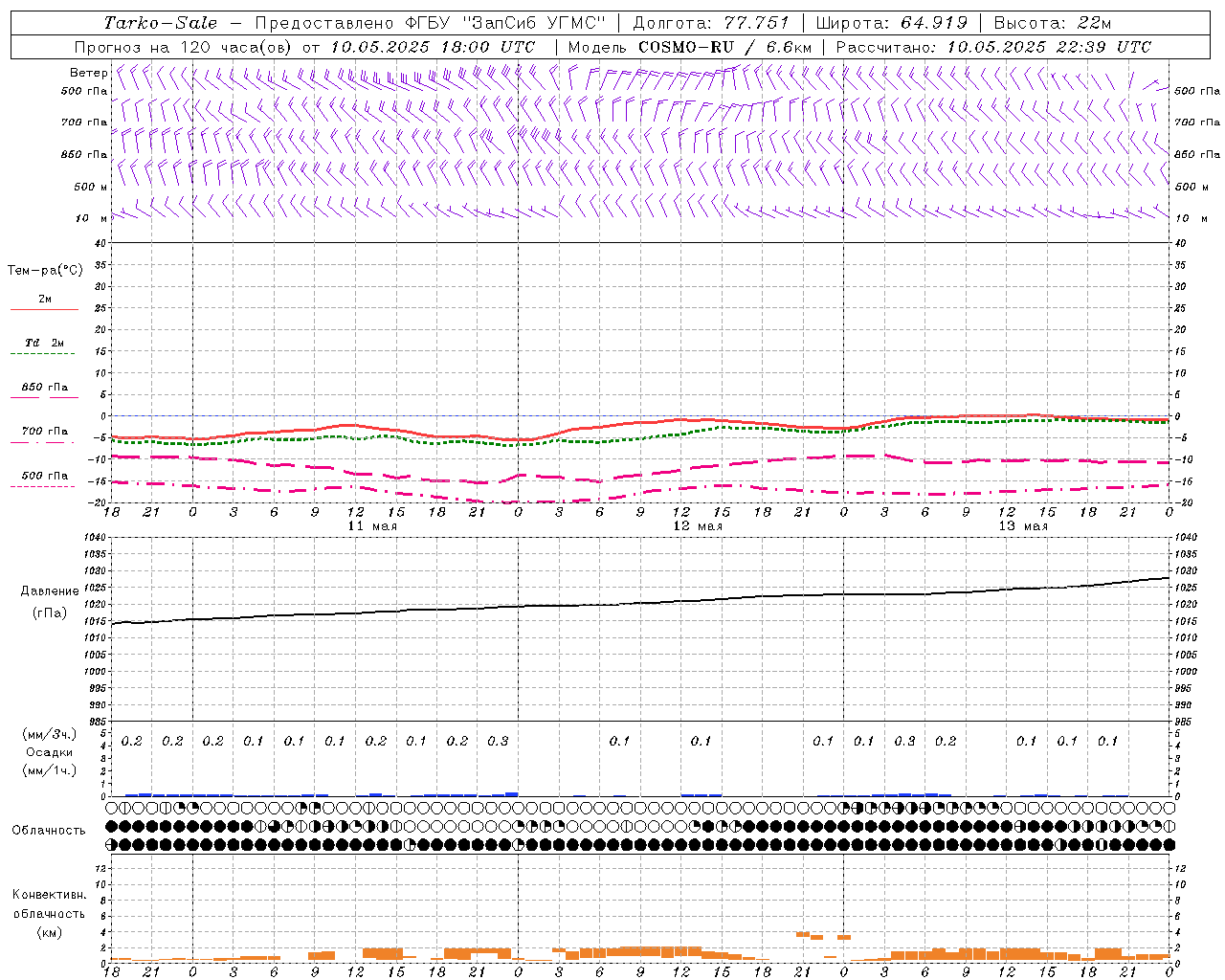Click the 13 мая date label
Image resolution: width=1225 pixels, height=980 pixels.
click(1023, 526)
